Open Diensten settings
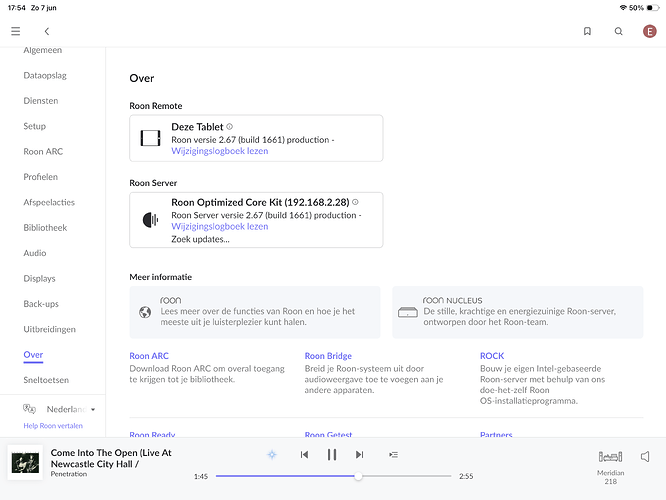Image resolution: width=666 pixels, height=500 pixels. point(41,101)
